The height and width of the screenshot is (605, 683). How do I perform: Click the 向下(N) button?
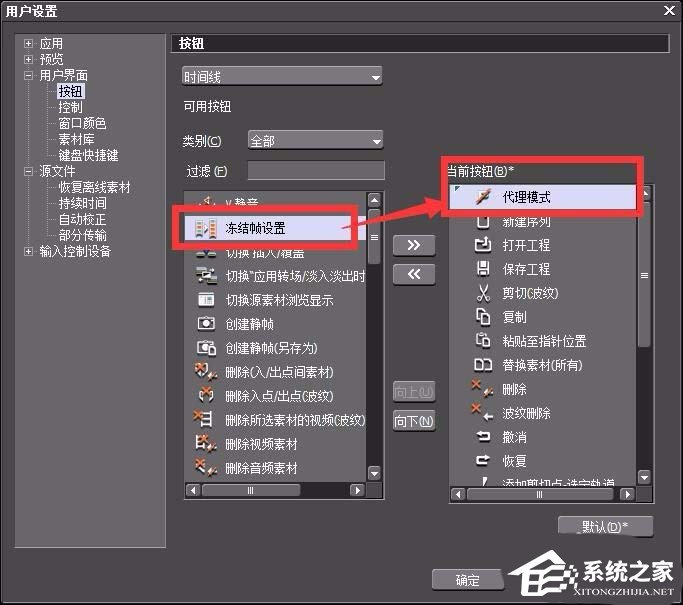click(414, 421)
